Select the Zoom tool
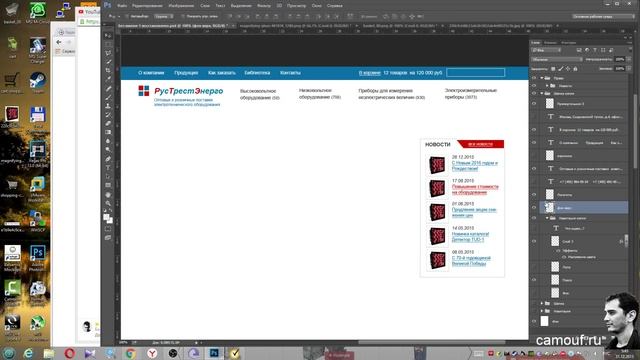This screenshot has width=640, height=360. point(108,203)
